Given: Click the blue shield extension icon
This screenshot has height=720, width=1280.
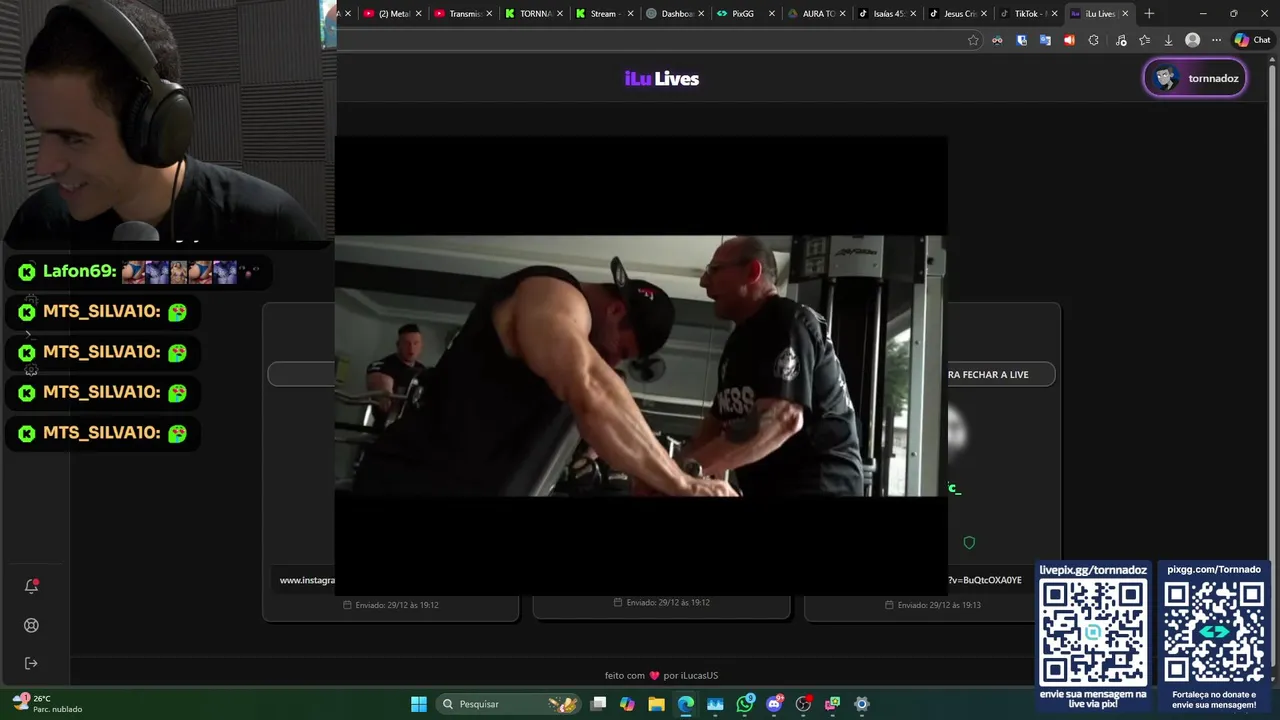Looking at the screenshot, I should click(1021, 40).
